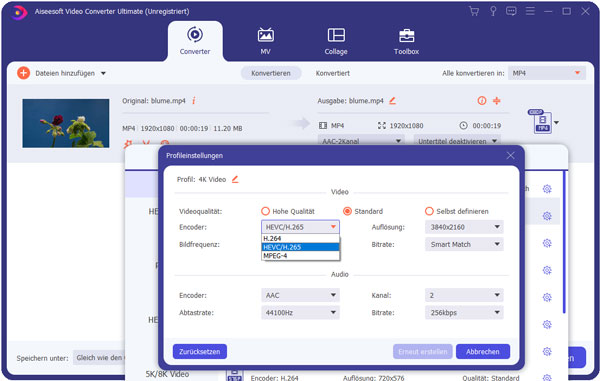Click the orange split plus icon
600x381 pixels.
pyautogui.click(x=497, y=101)
